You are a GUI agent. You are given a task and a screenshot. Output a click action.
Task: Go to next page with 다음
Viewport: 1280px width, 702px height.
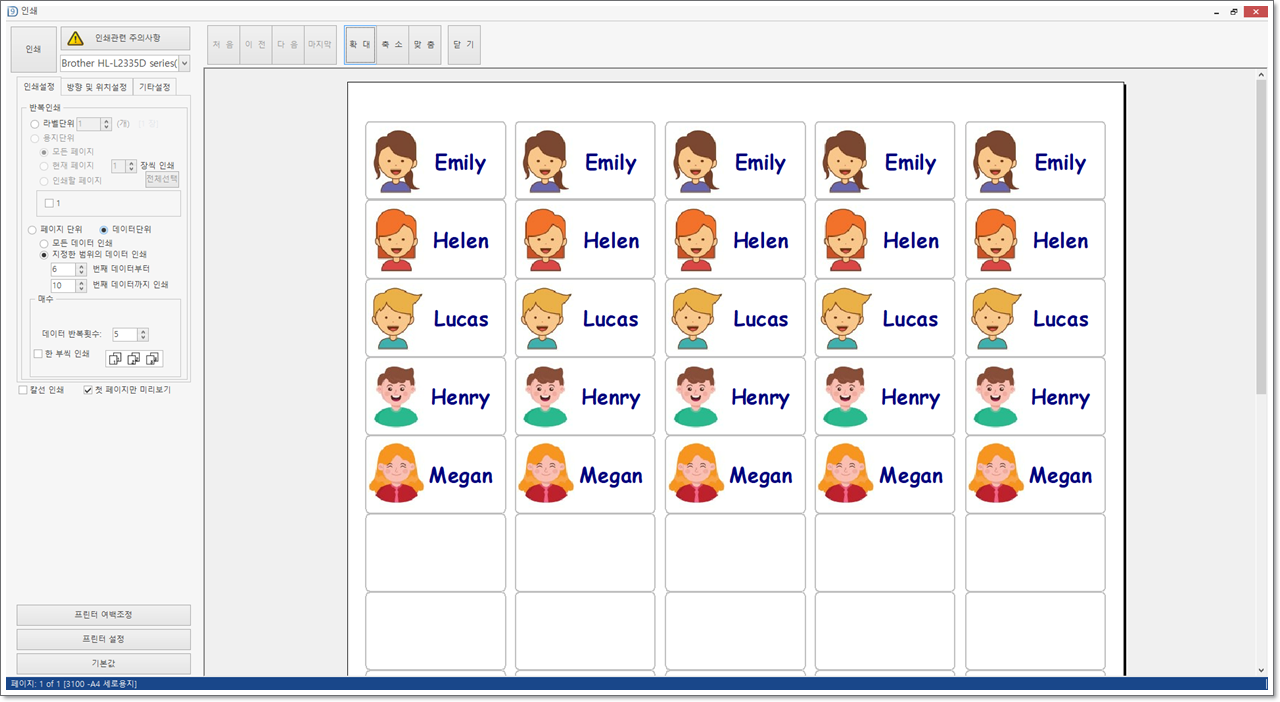point(288,45)
